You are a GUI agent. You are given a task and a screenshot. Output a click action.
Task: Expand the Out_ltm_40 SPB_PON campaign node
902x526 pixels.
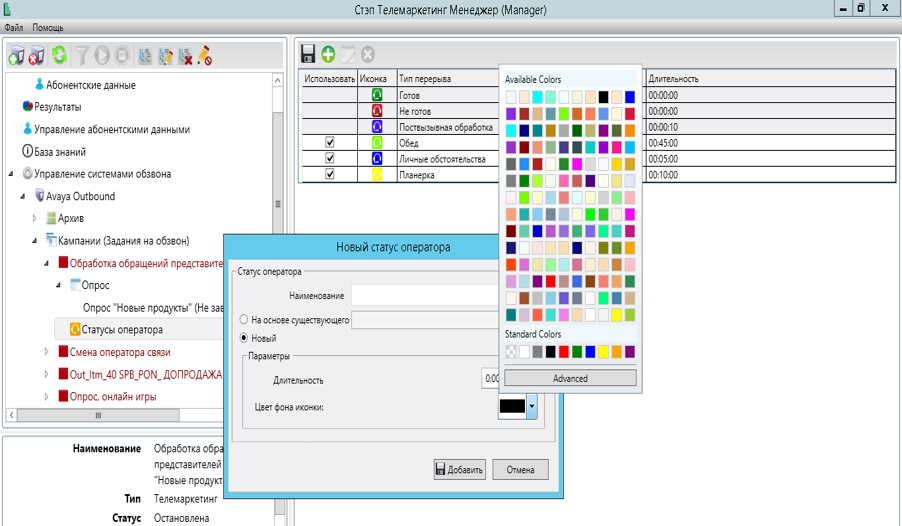47,374
